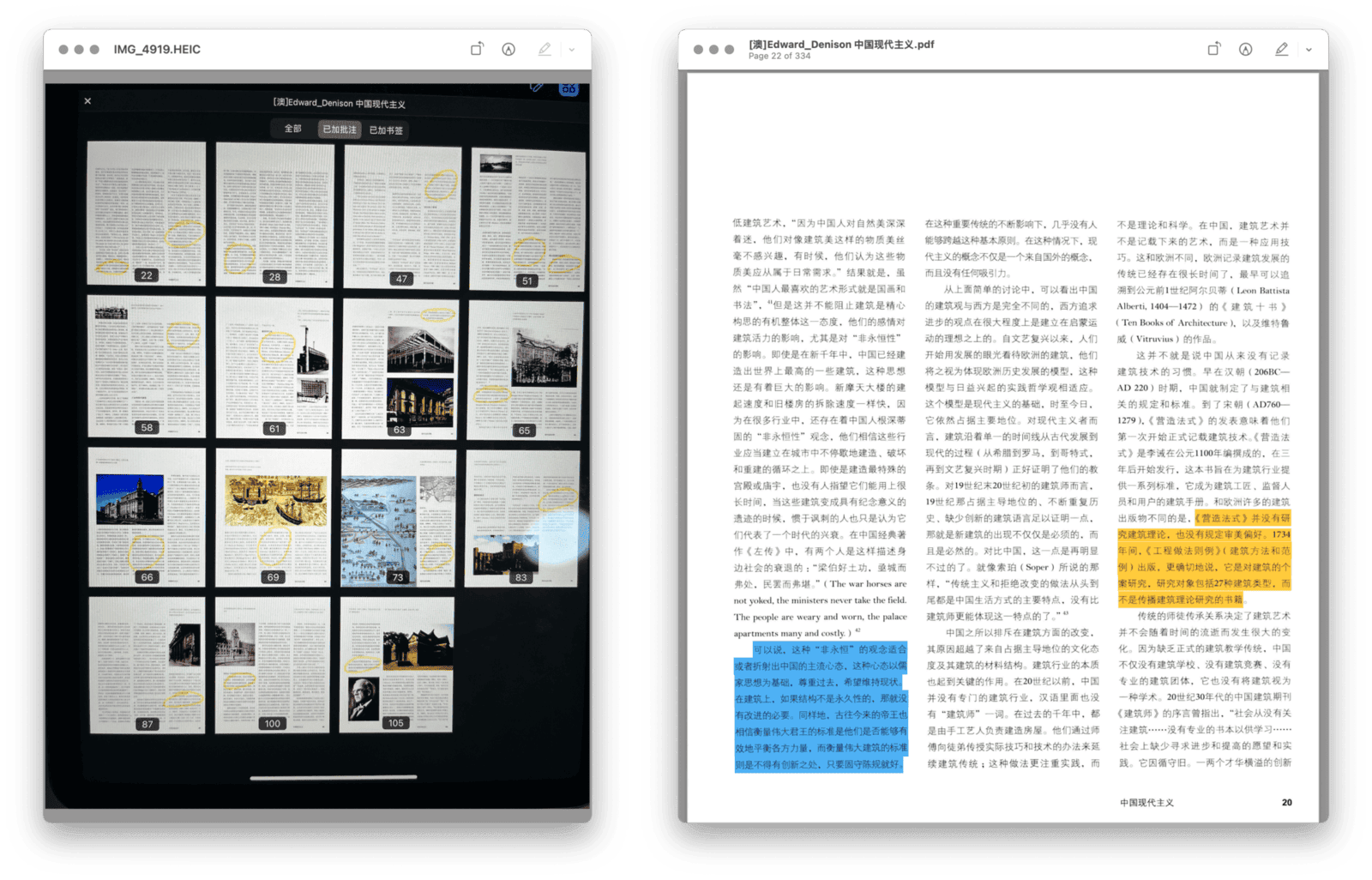Expand highlight options chevron in the PDF window
Screen dimensions: 1372x880
(x=1309, y=50)
